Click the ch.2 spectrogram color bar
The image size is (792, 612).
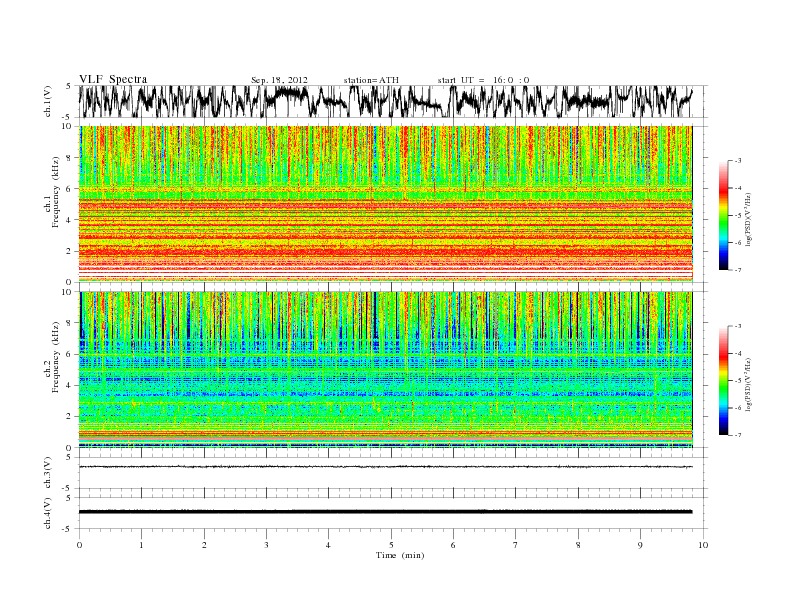(723, 381)
